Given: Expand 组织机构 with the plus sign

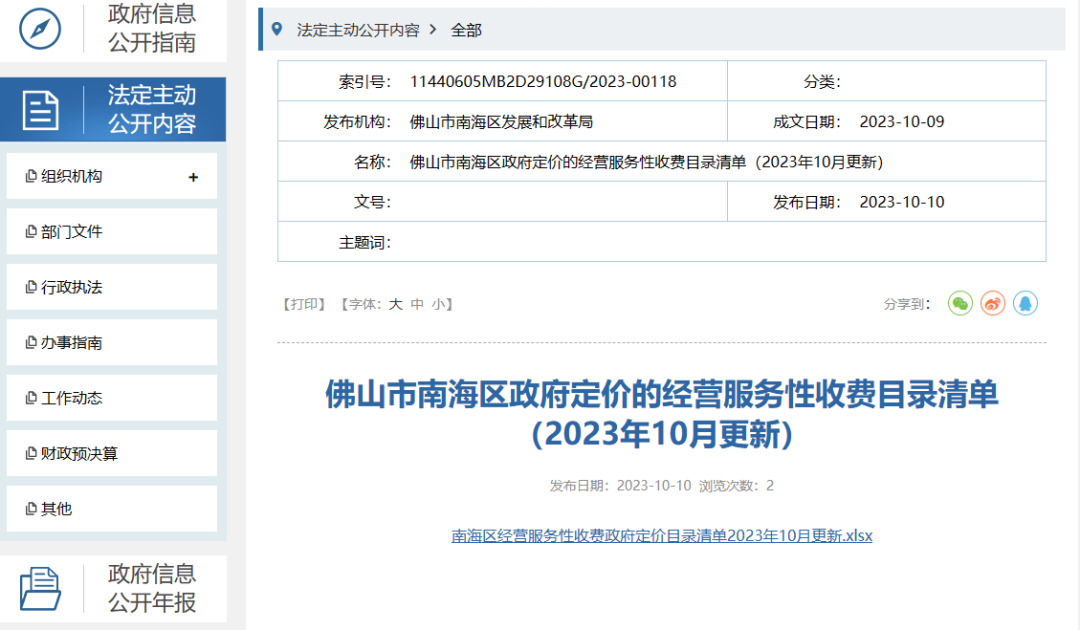Looking at the screenshot, I should point(193,177).
